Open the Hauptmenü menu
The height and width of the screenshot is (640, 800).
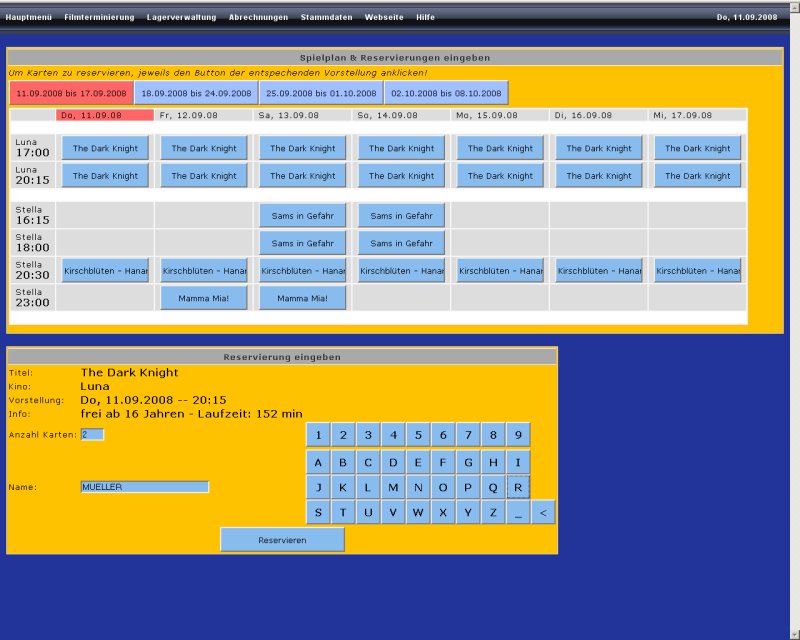(28, 17)
